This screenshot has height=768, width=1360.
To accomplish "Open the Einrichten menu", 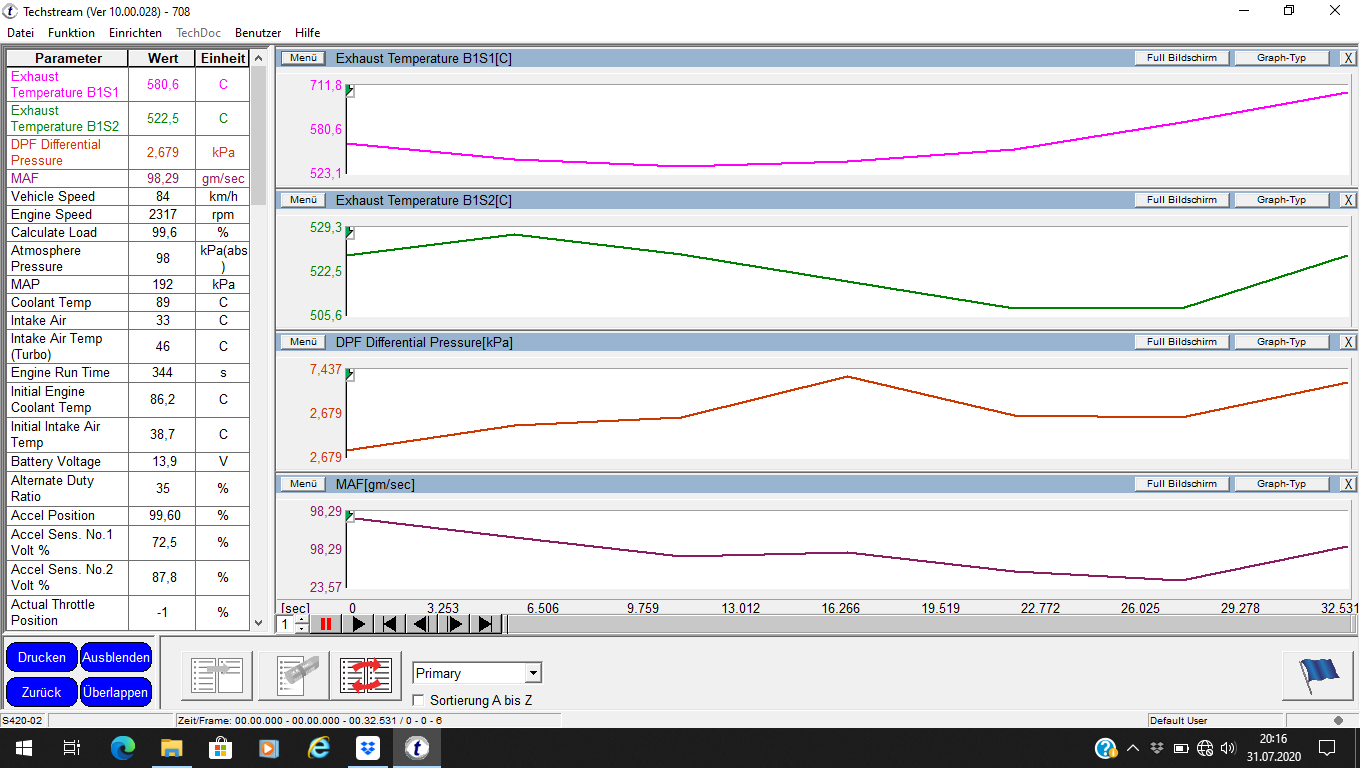I will (x=135, y=33).
